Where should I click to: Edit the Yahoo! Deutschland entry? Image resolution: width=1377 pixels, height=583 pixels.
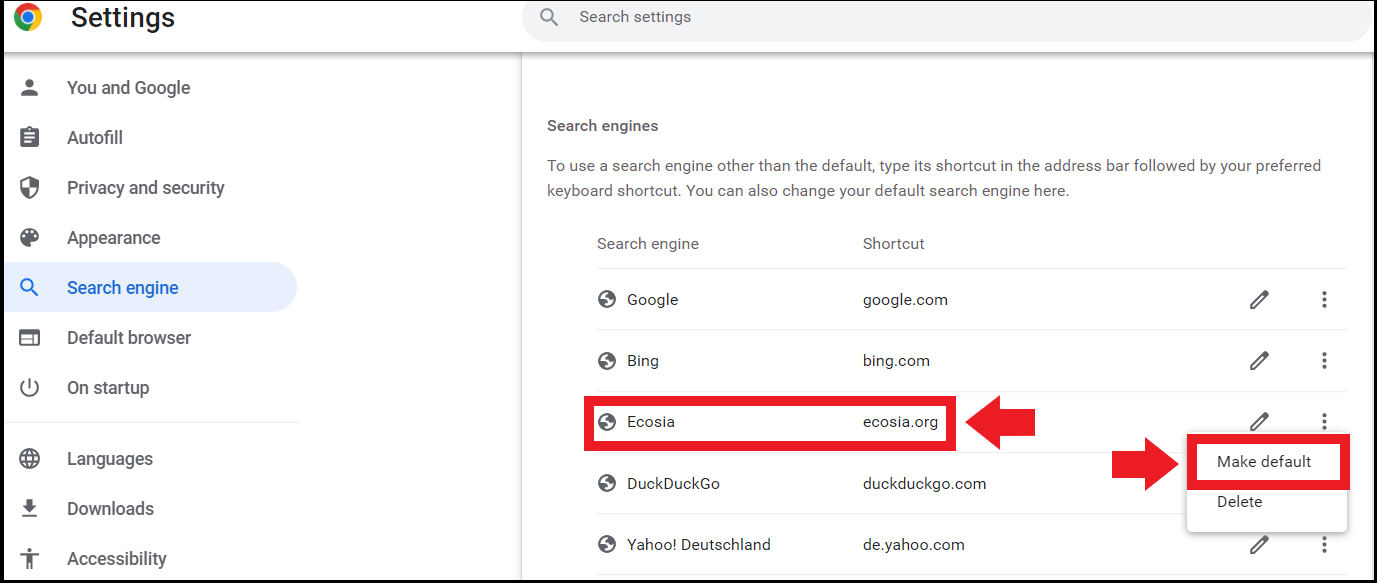pyautogui.click(x=1259, y=544)
